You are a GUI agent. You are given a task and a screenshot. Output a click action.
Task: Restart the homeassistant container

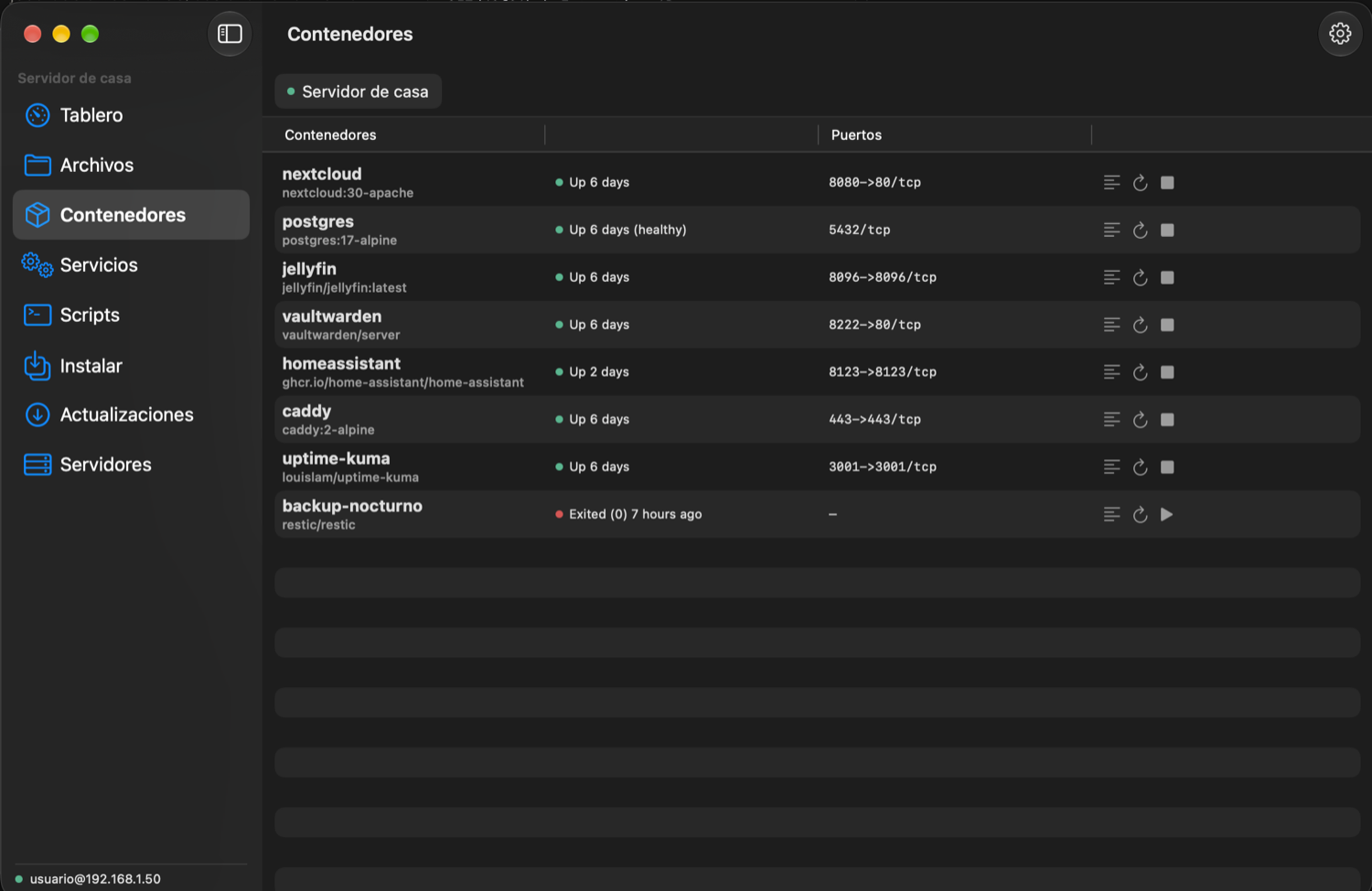1140,372
